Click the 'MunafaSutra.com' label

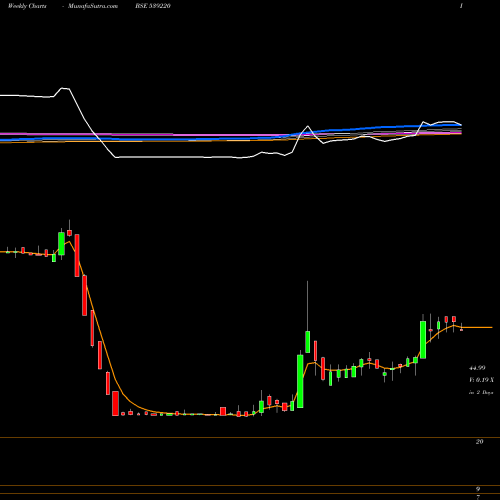[x=93, y=6]
